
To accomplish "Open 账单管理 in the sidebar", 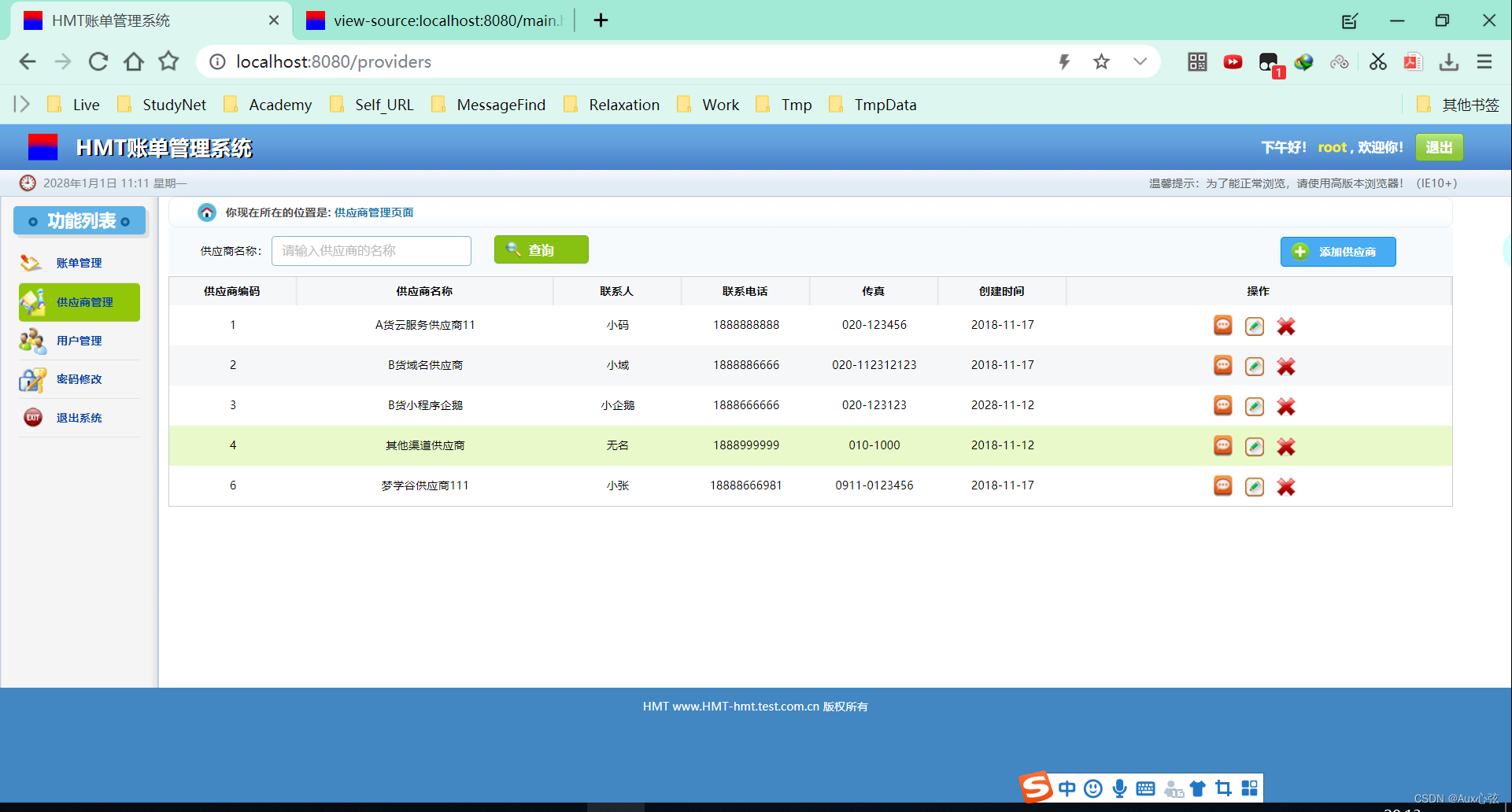I will (79, 263).
